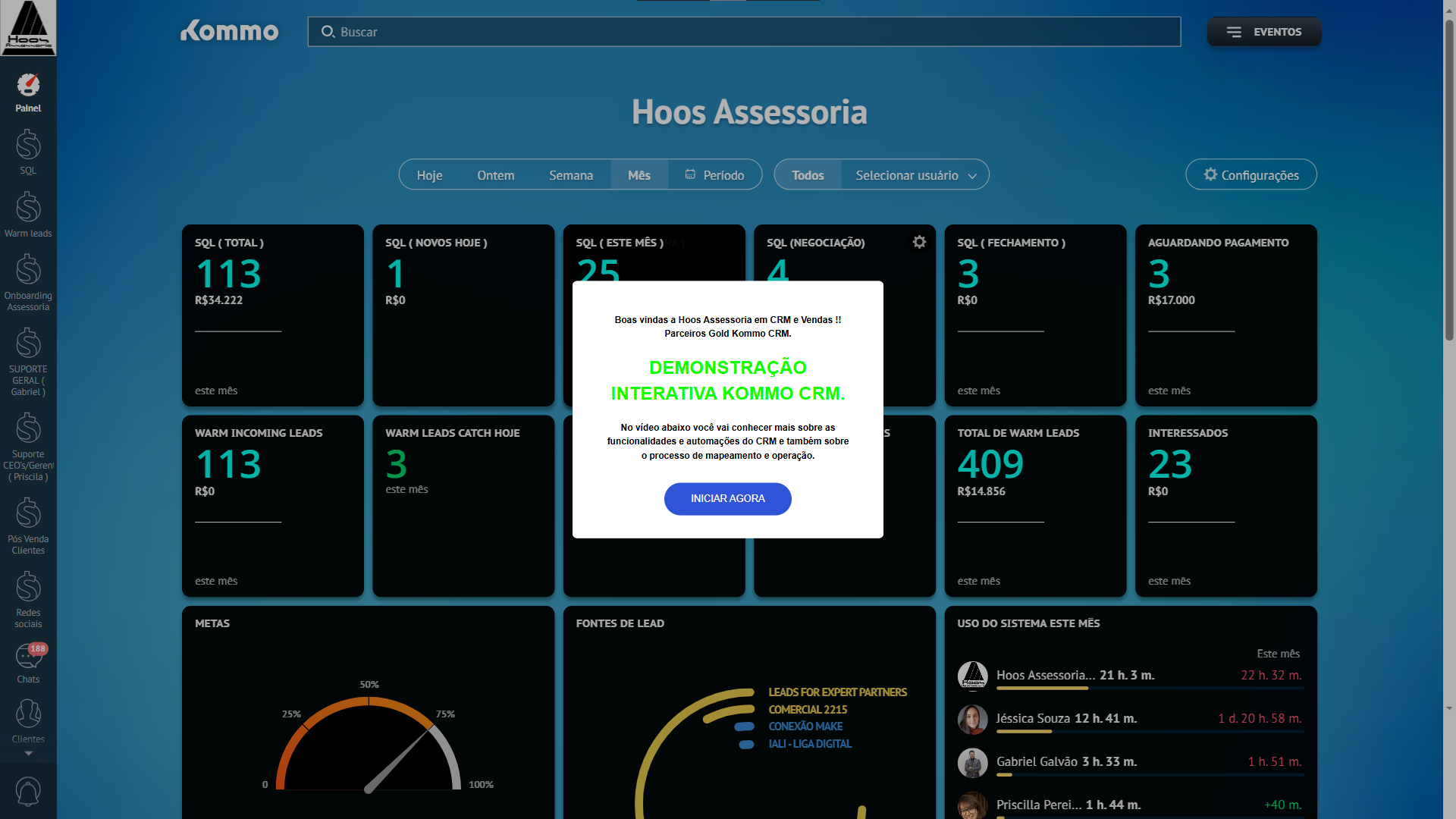Click CONEXÃO MAKE legend entry

(x=805, y=726)
